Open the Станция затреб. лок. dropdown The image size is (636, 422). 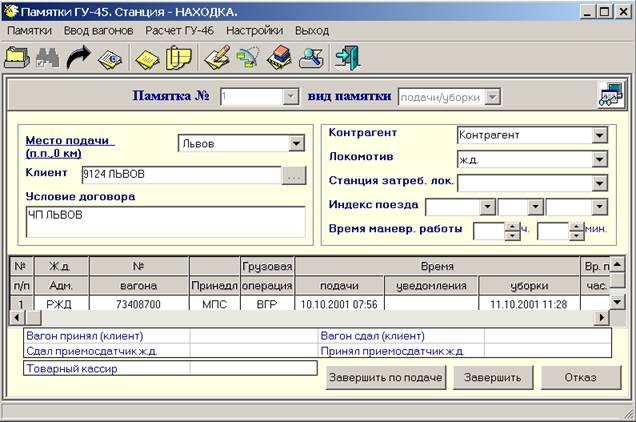(599, 183)
